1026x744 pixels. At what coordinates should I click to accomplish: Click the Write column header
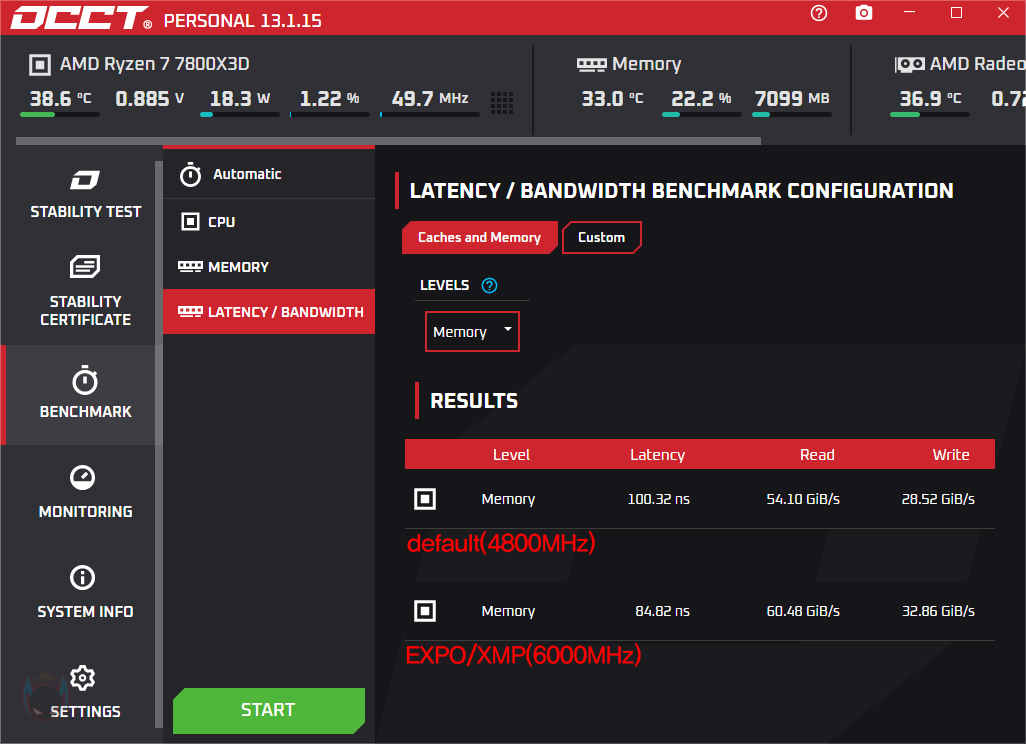point(951,455)
